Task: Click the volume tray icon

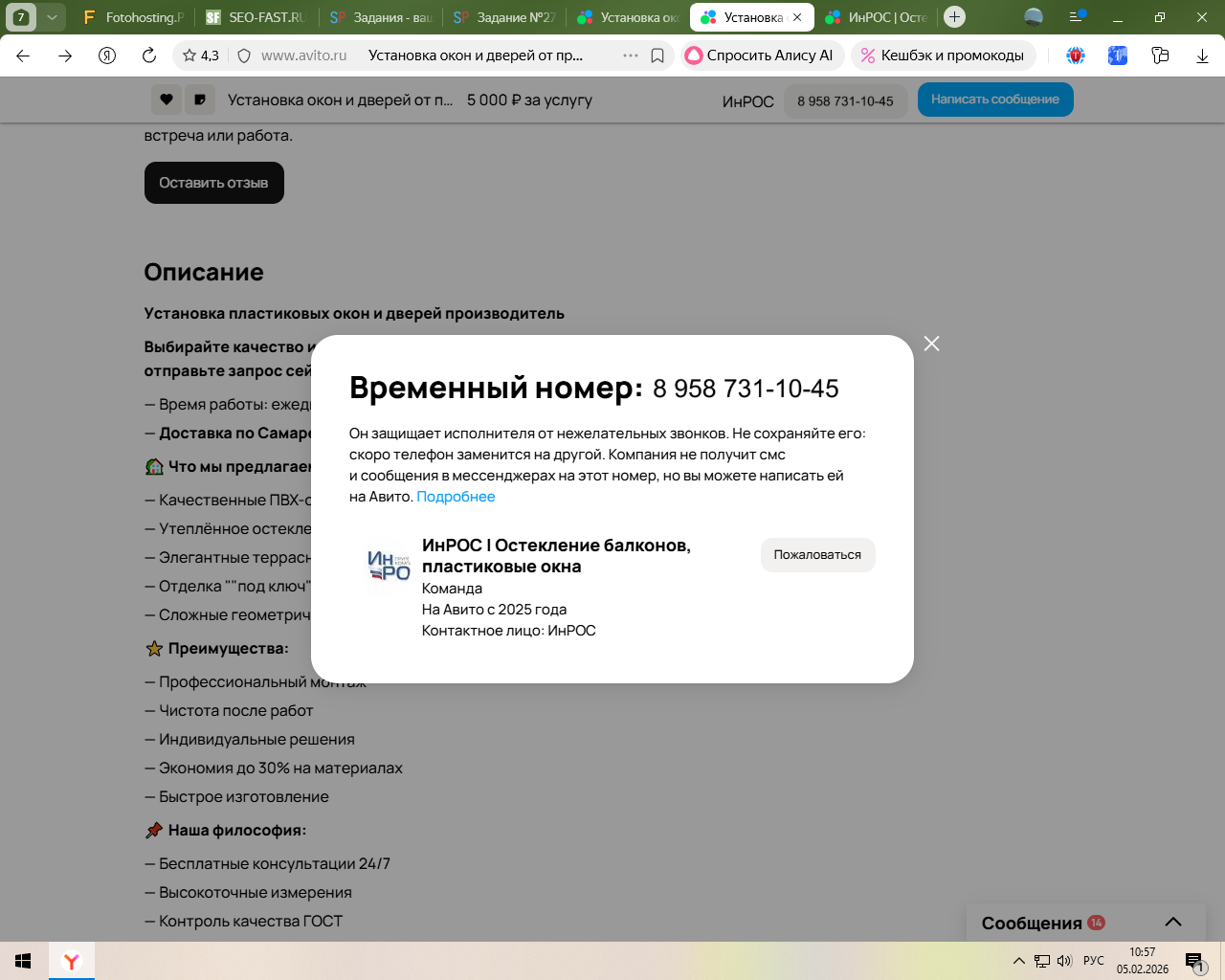Action: (1064, 961)
